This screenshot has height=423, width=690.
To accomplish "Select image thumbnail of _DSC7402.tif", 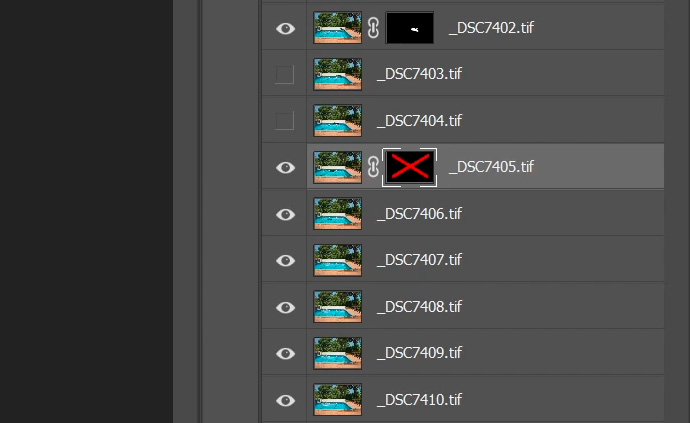I will (338, 28).
